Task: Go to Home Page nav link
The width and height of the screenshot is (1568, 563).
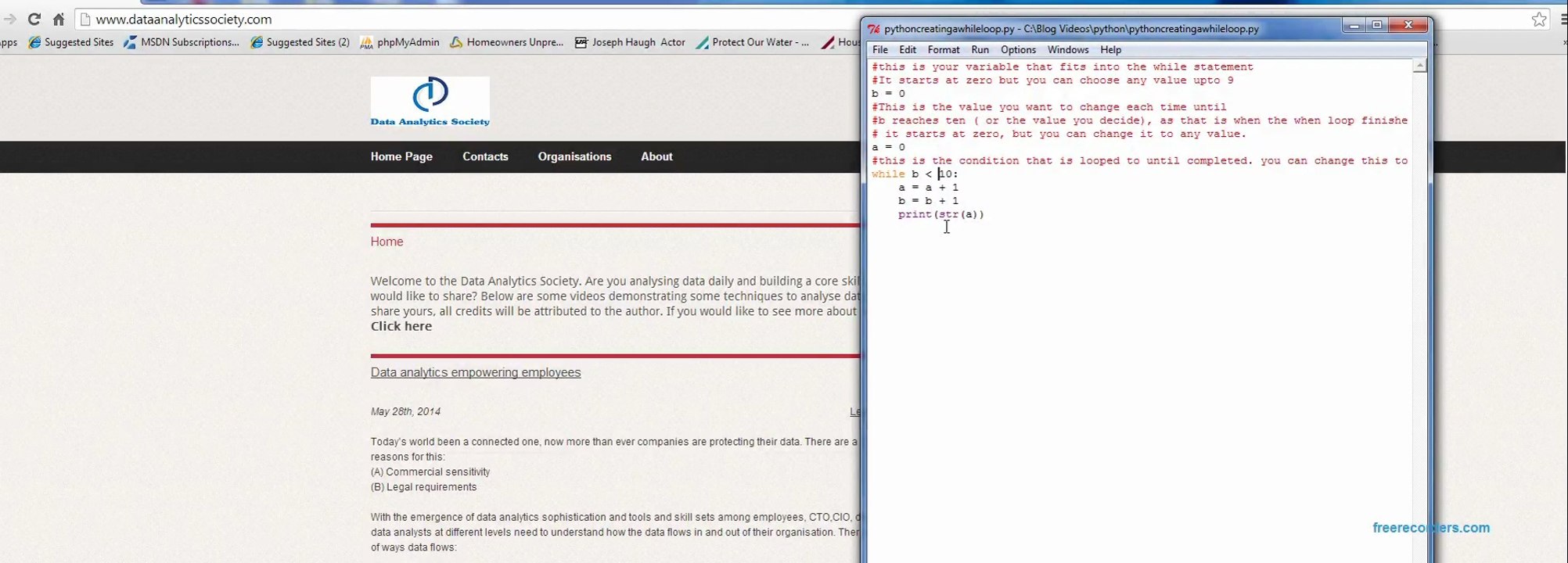Action: tap(401, 156)
